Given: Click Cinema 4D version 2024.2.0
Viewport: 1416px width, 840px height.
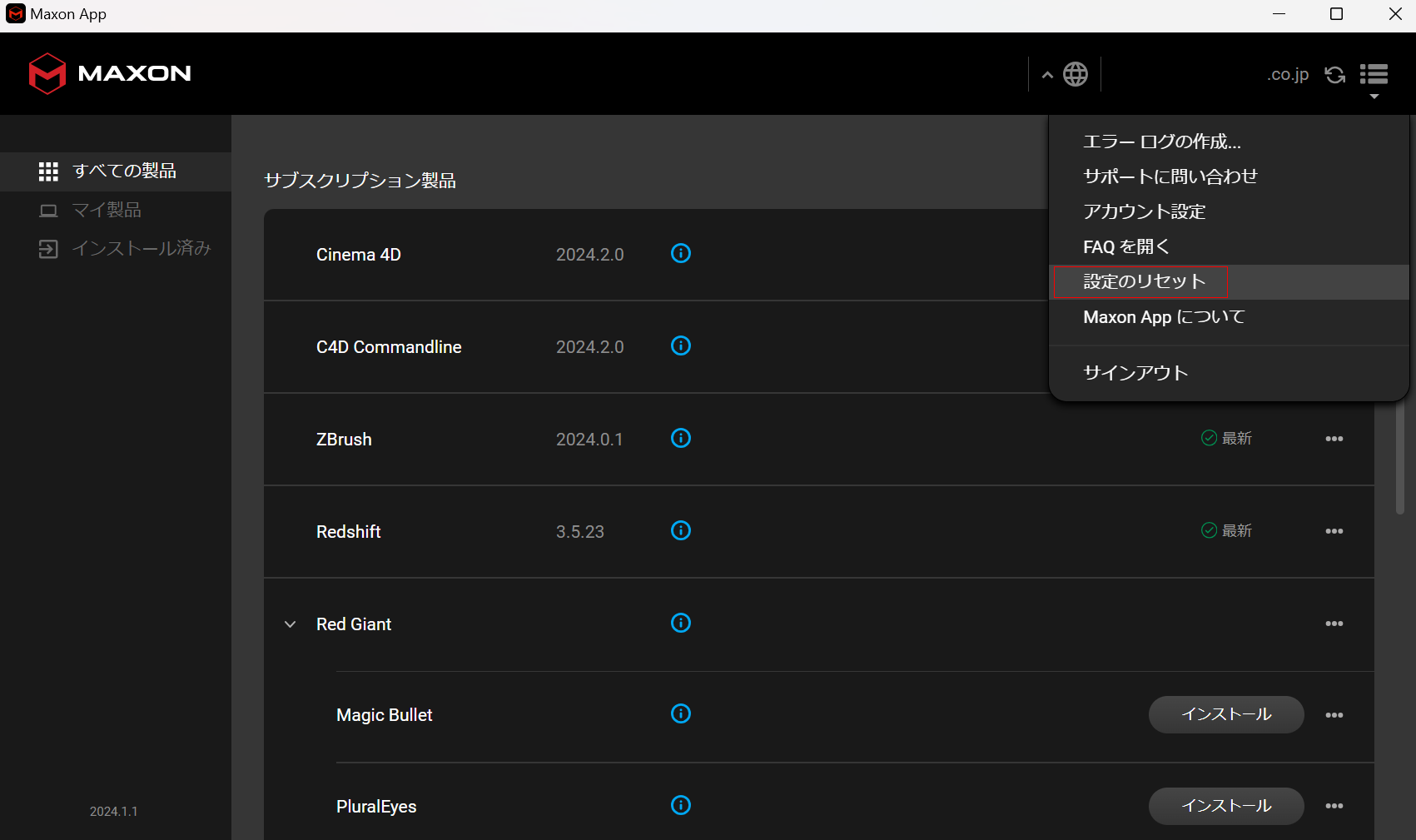Looking at the screenshot, I should pyautogui.click(x=589, y=255).
